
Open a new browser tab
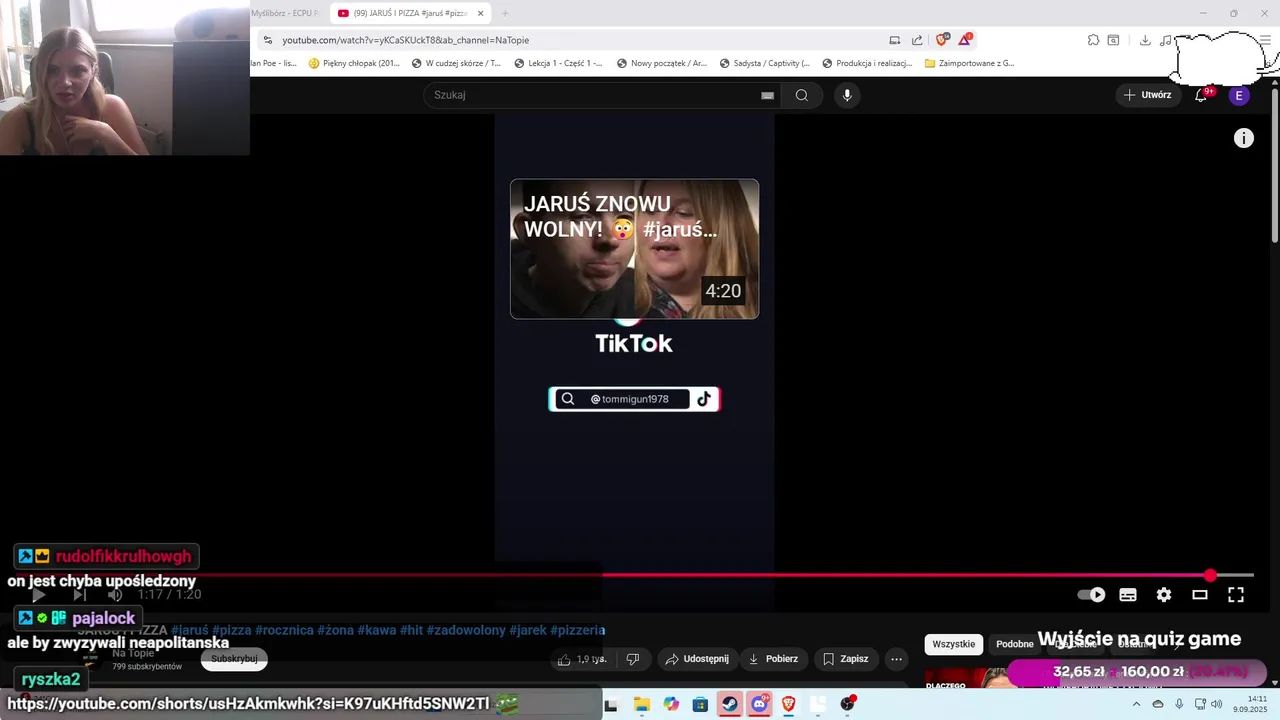(504, 13)
